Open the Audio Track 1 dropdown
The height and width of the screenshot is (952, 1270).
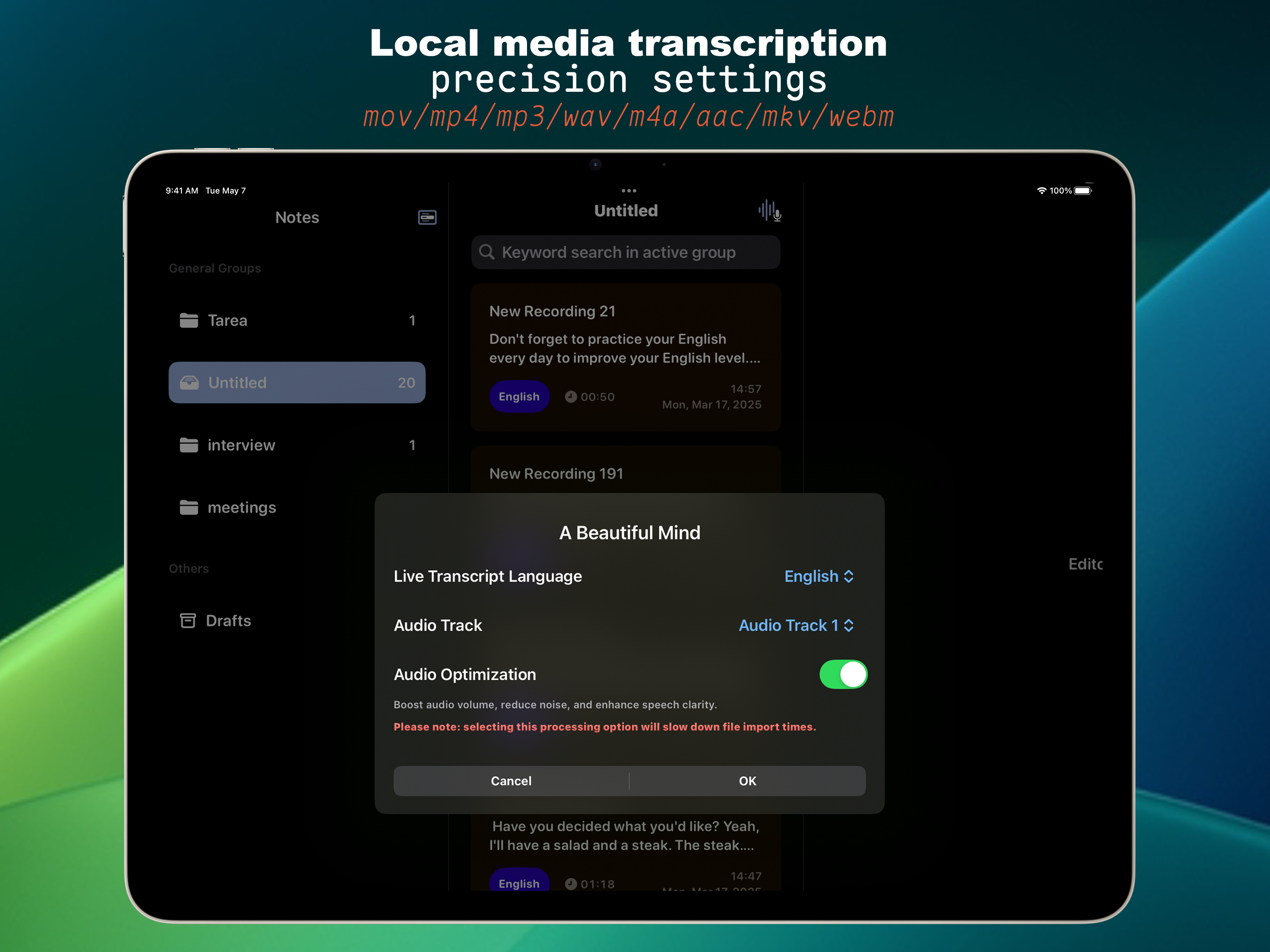797,625
